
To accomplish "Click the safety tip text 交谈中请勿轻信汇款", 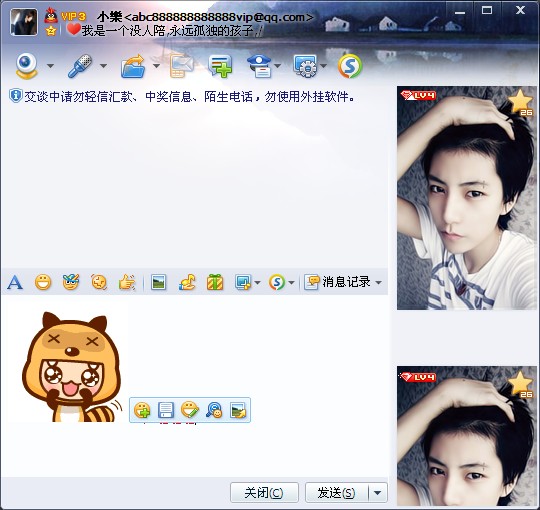I will tap(189, 97).
